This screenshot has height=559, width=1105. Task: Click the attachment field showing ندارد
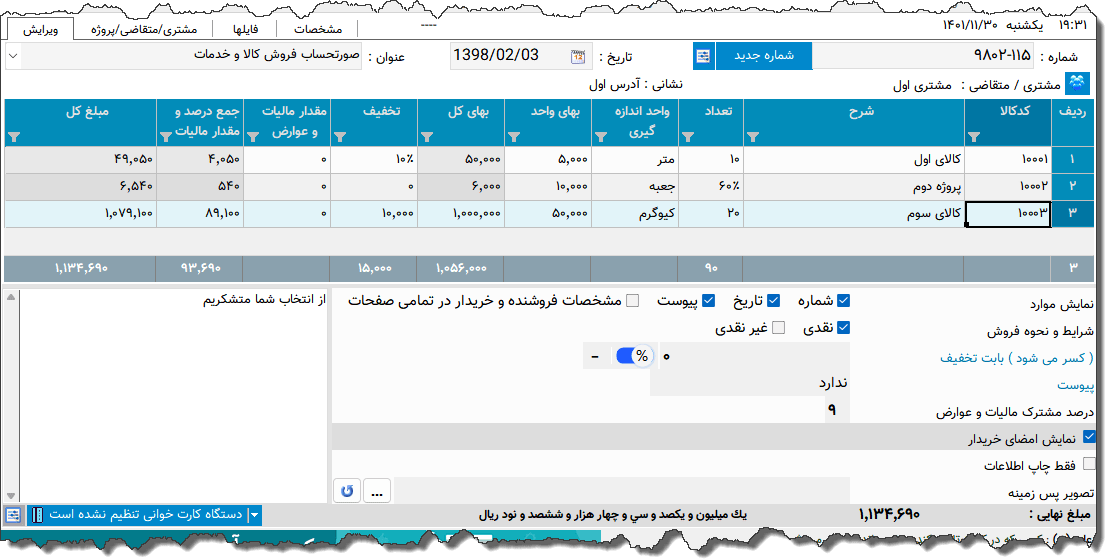point(750,383)
